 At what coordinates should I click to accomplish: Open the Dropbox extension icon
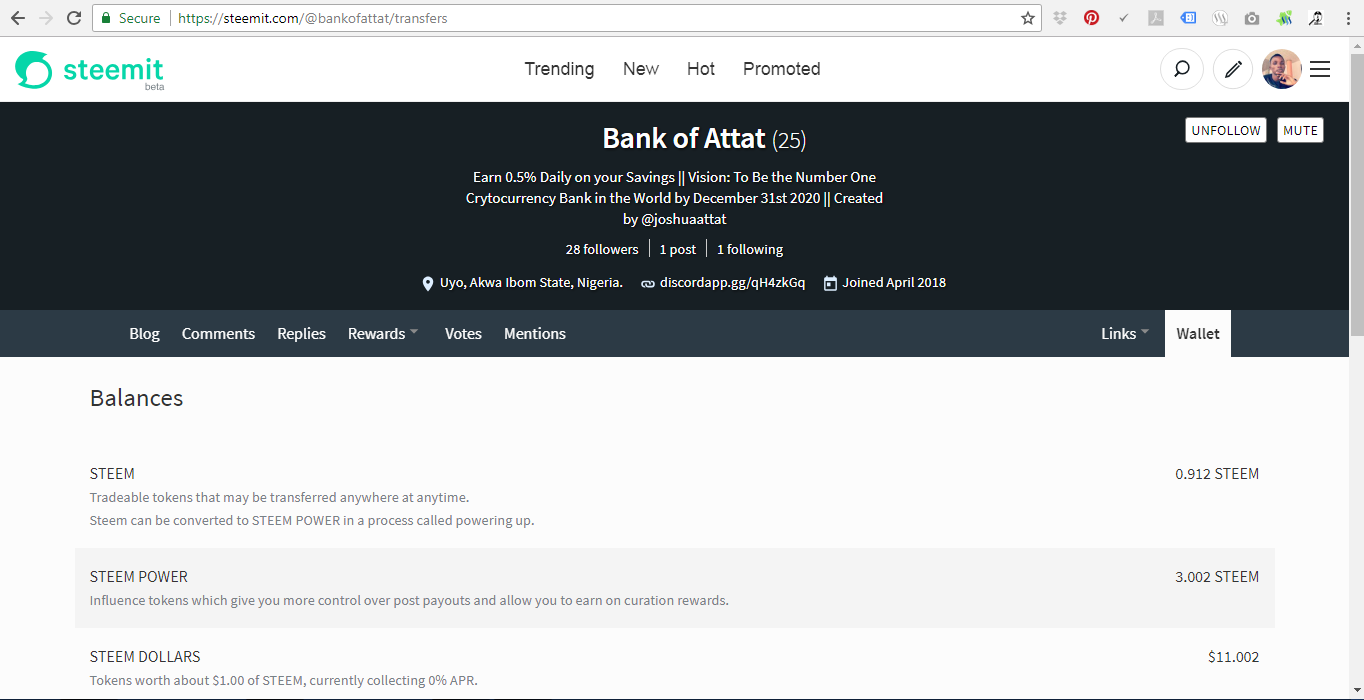click(1060, 18)
